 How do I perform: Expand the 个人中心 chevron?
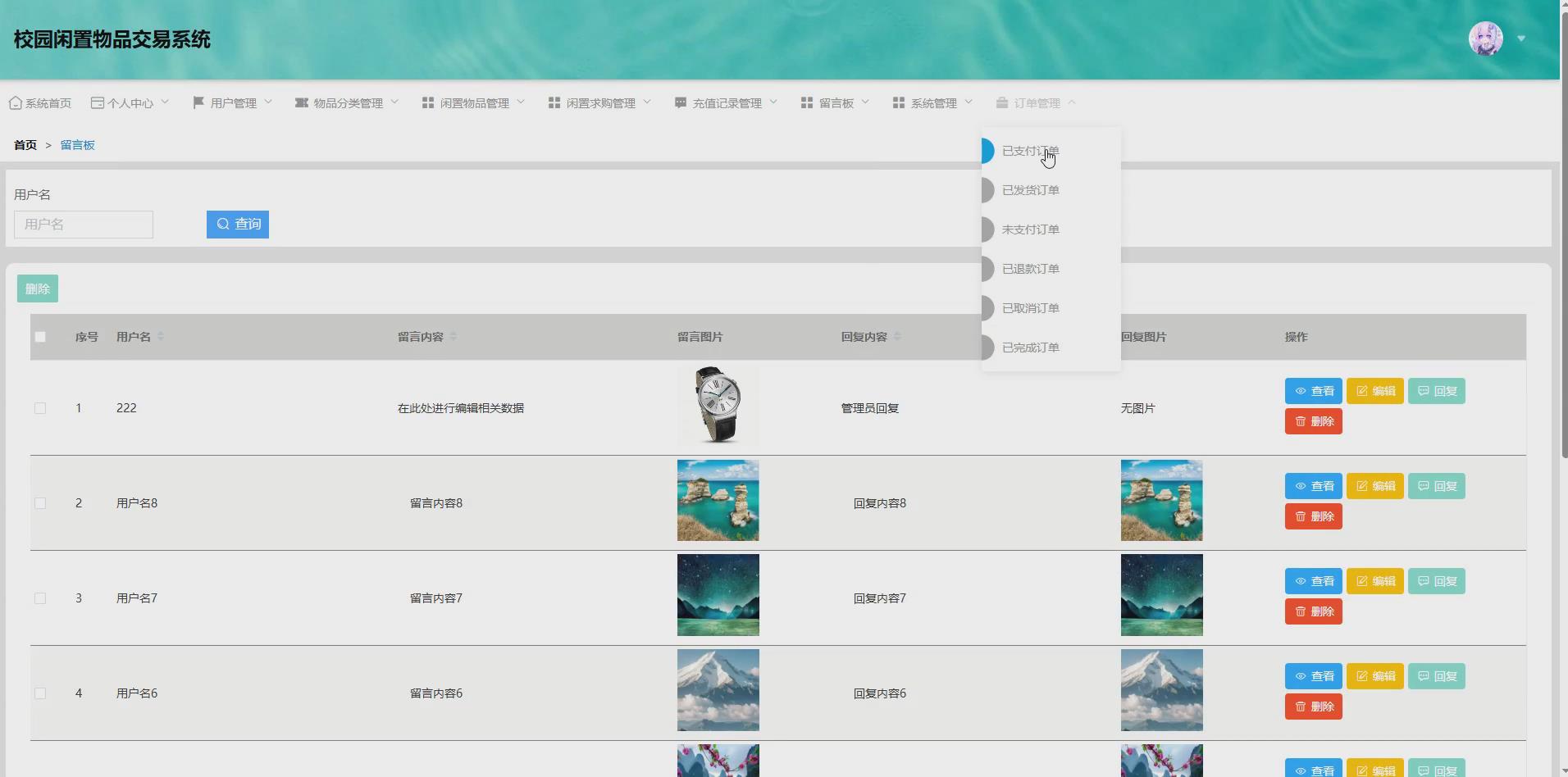pos(165,102)
